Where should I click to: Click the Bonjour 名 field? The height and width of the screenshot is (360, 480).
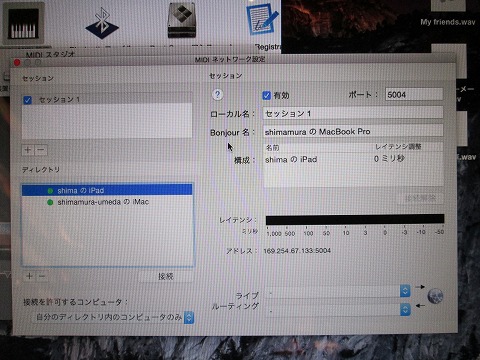pyautogui.click(x=353, y=132)
